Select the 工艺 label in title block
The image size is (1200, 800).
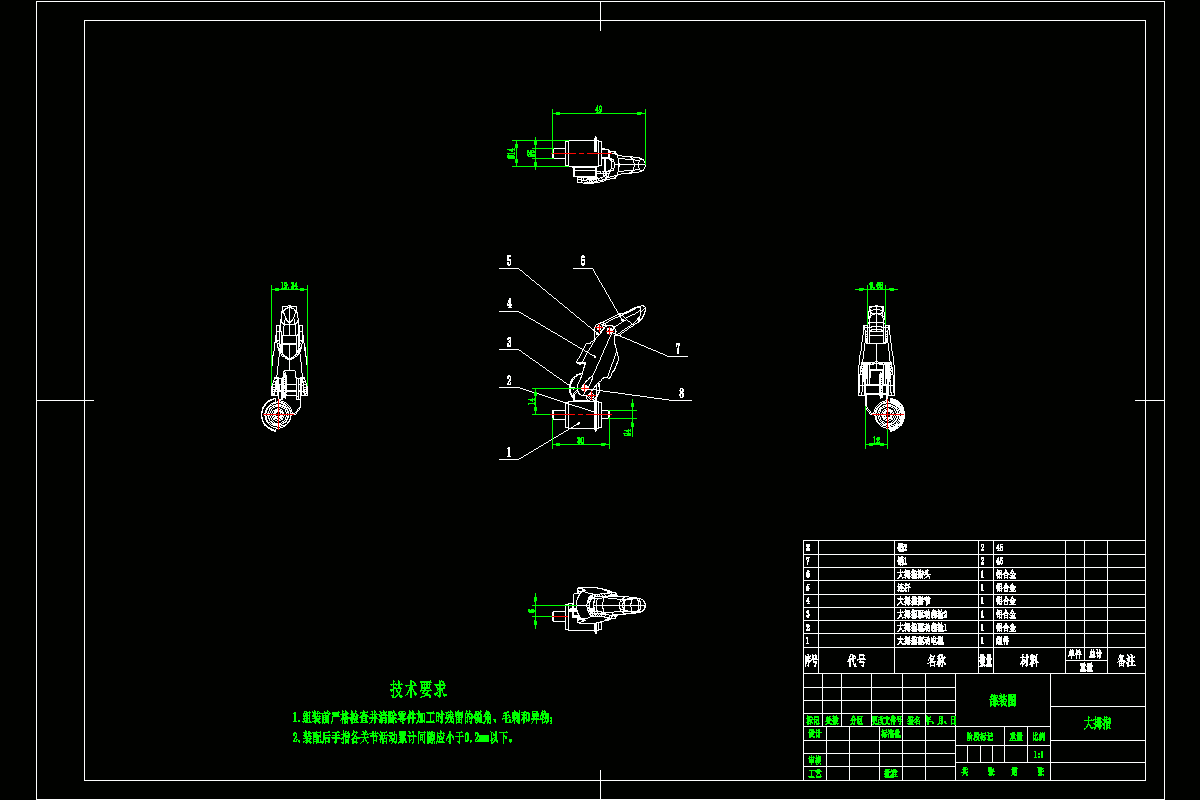(x=814, y=773)
